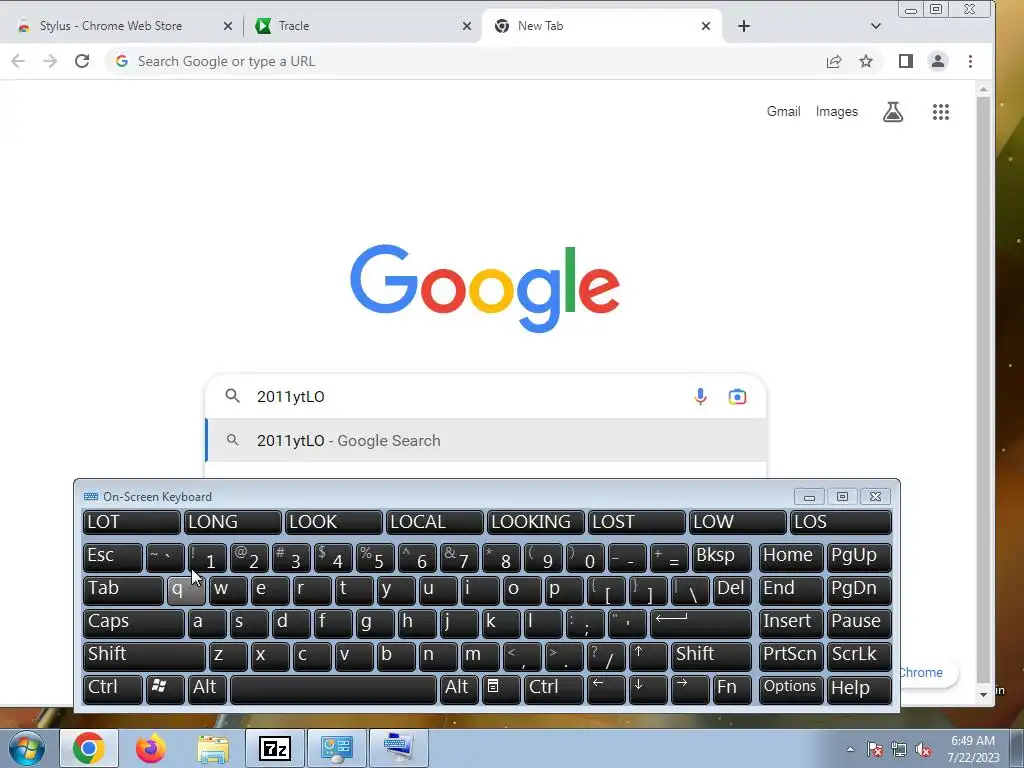The width and height of the screenshot is (1024, 768).
Task: Pick the LOOK word prediction
Action: (333, 522)
